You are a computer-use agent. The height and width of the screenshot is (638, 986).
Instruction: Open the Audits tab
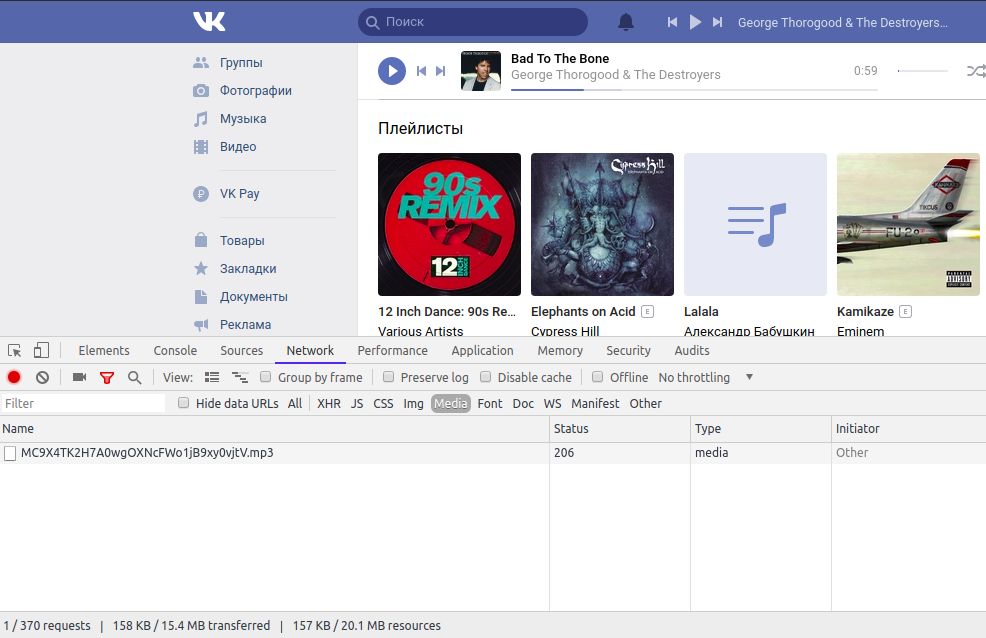pos(692,351)
